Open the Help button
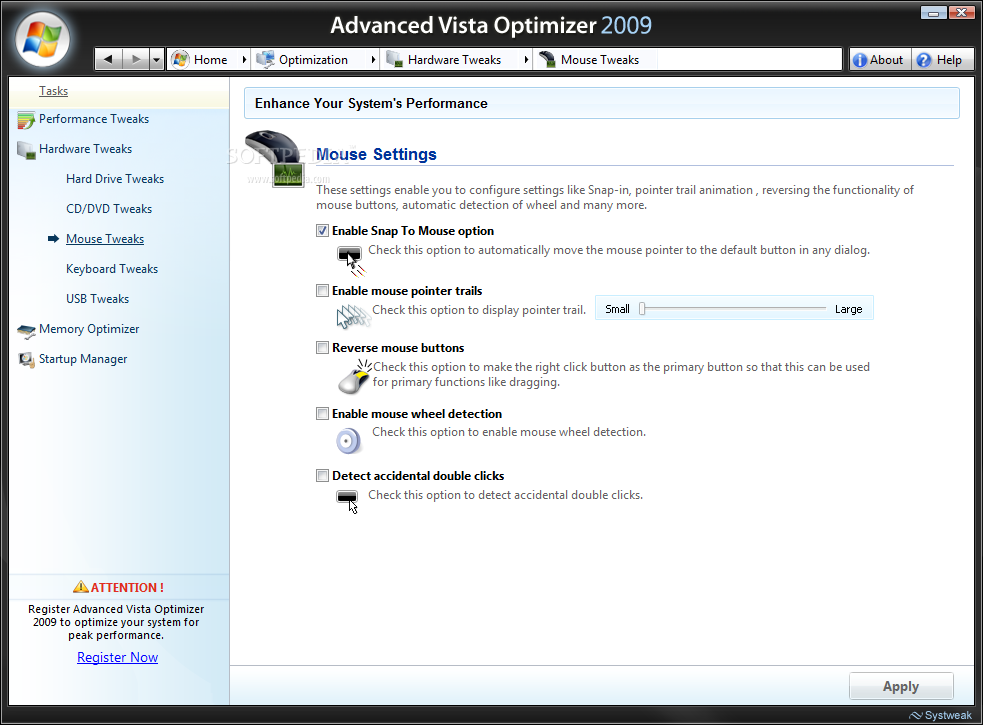Screen dimensions: 983x725 tap(941, 60)
